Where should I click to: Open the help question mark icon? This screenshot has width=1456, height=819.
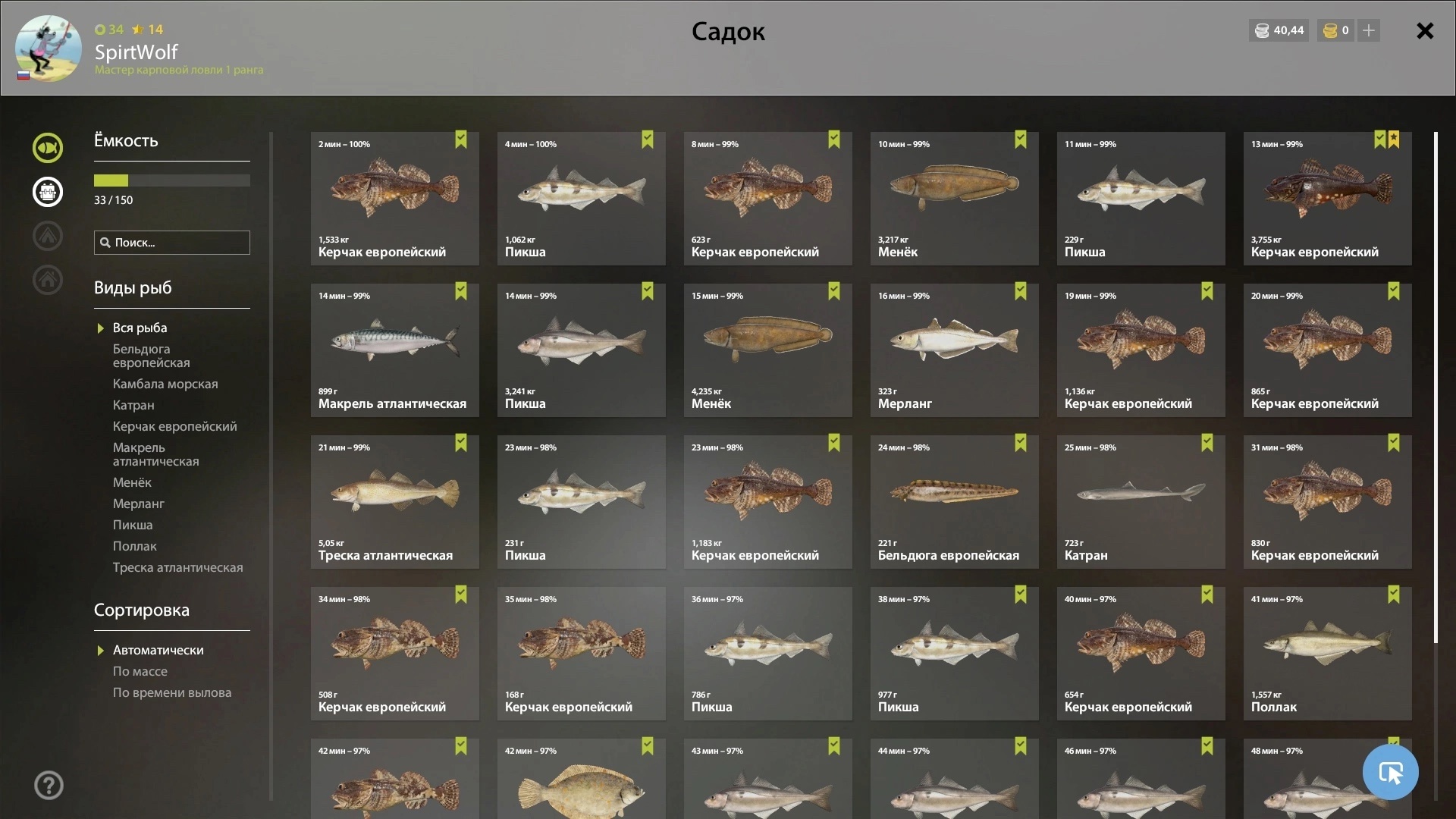click(x=49, y=785)
